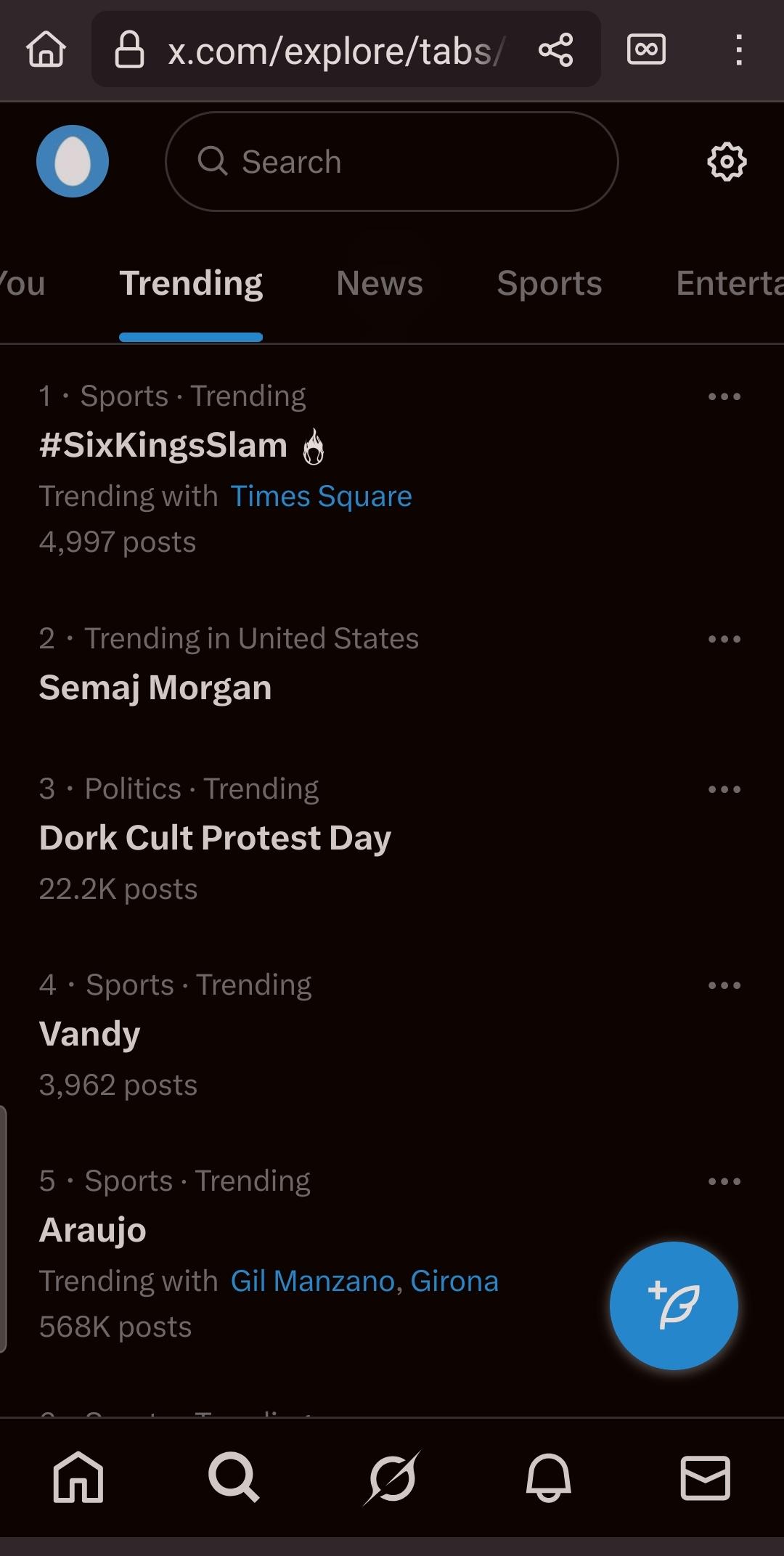Open more options for Semaj Morgan trend

724,639
